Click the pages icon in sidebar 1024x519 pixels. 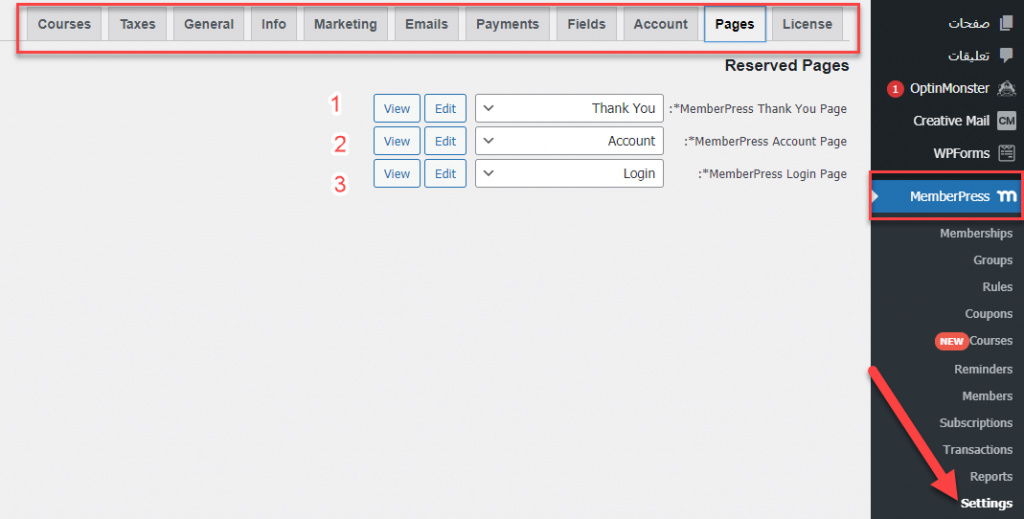click(x=1006, y=24)
